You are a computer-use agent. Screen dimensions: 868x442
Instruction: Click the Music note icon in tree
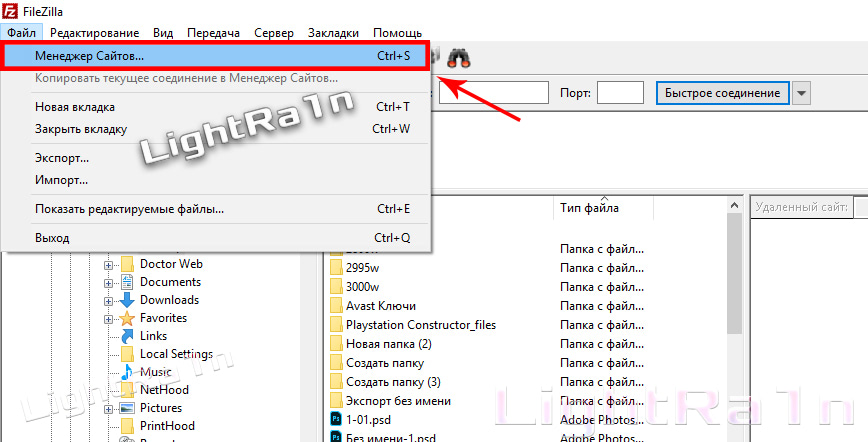(127, 372)
